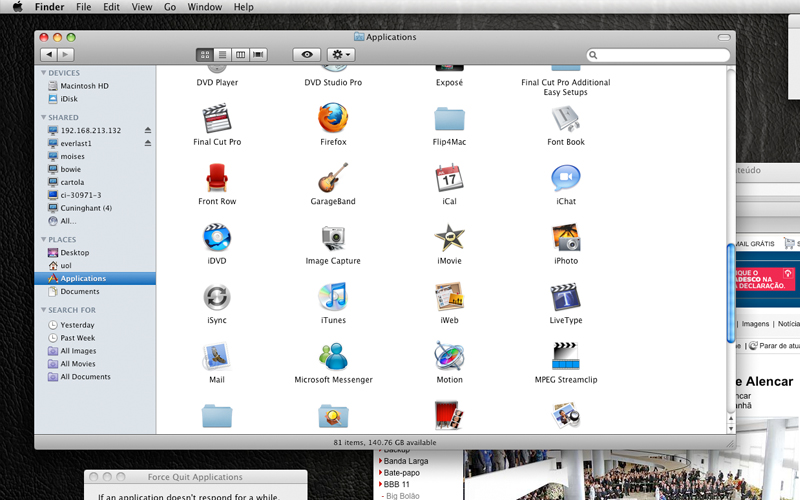Select the MPEG Streamclip icon
The height and width of the screenshot is (500, 800).
coord(566,356)
